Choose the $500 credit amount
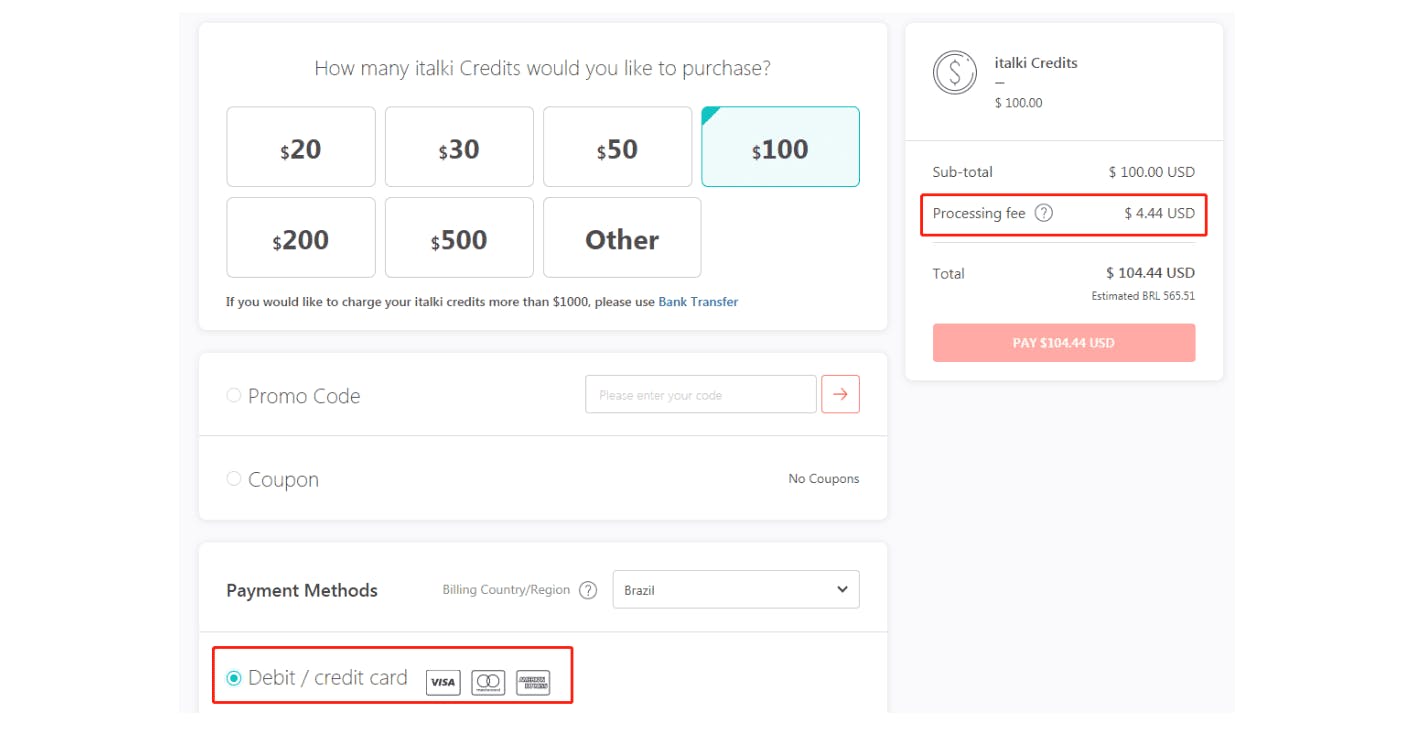 click(x=459, y=238)
